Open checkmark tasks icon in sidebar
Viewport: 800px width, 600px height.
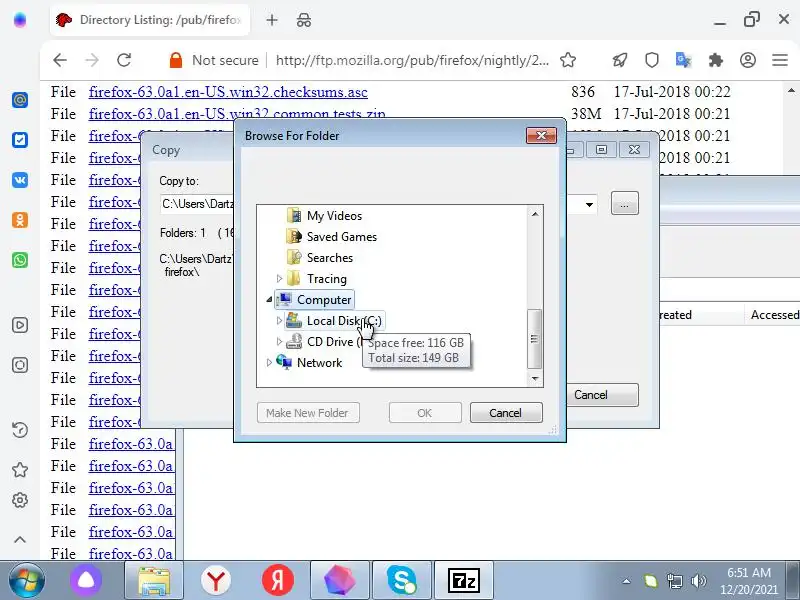click(20, 139)
